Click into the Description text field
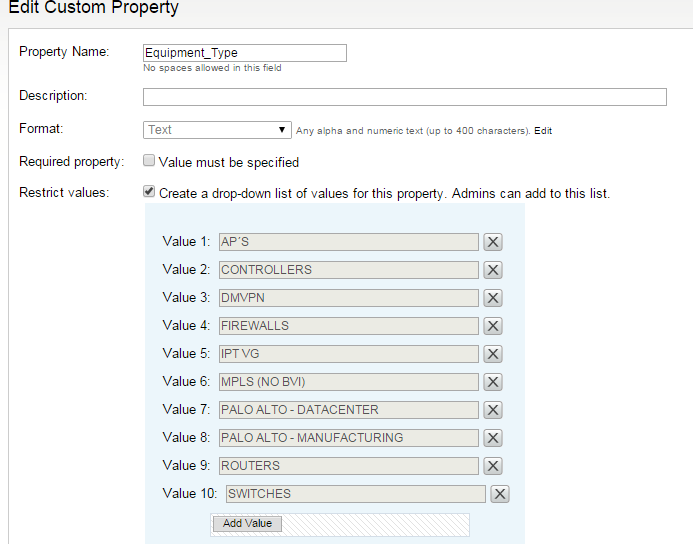Viewport: 693px width, 544px height. pos(405,97)
